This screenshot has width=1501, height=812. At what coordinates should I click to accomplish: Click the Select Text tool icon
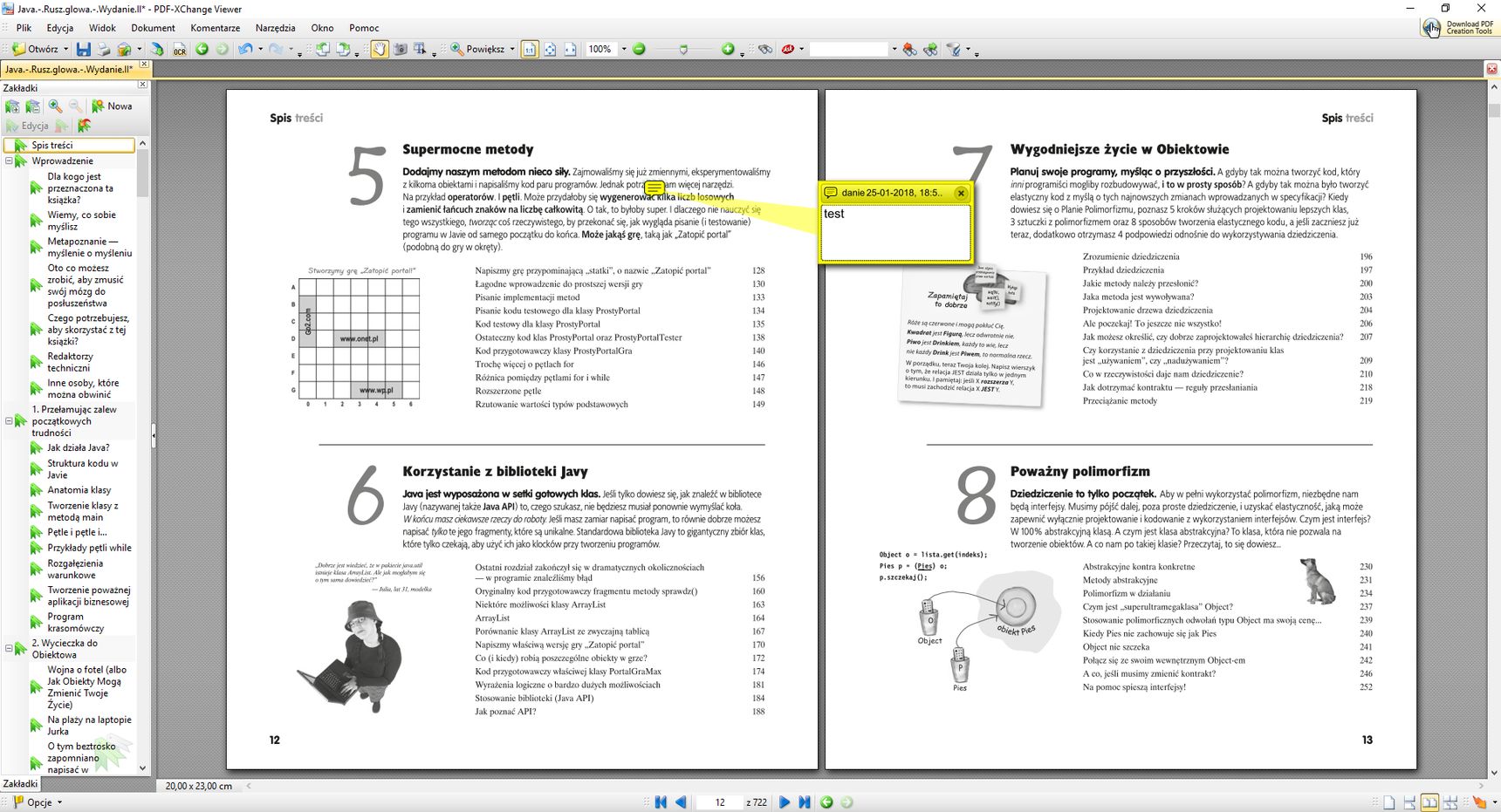click(x=421, y=49)
